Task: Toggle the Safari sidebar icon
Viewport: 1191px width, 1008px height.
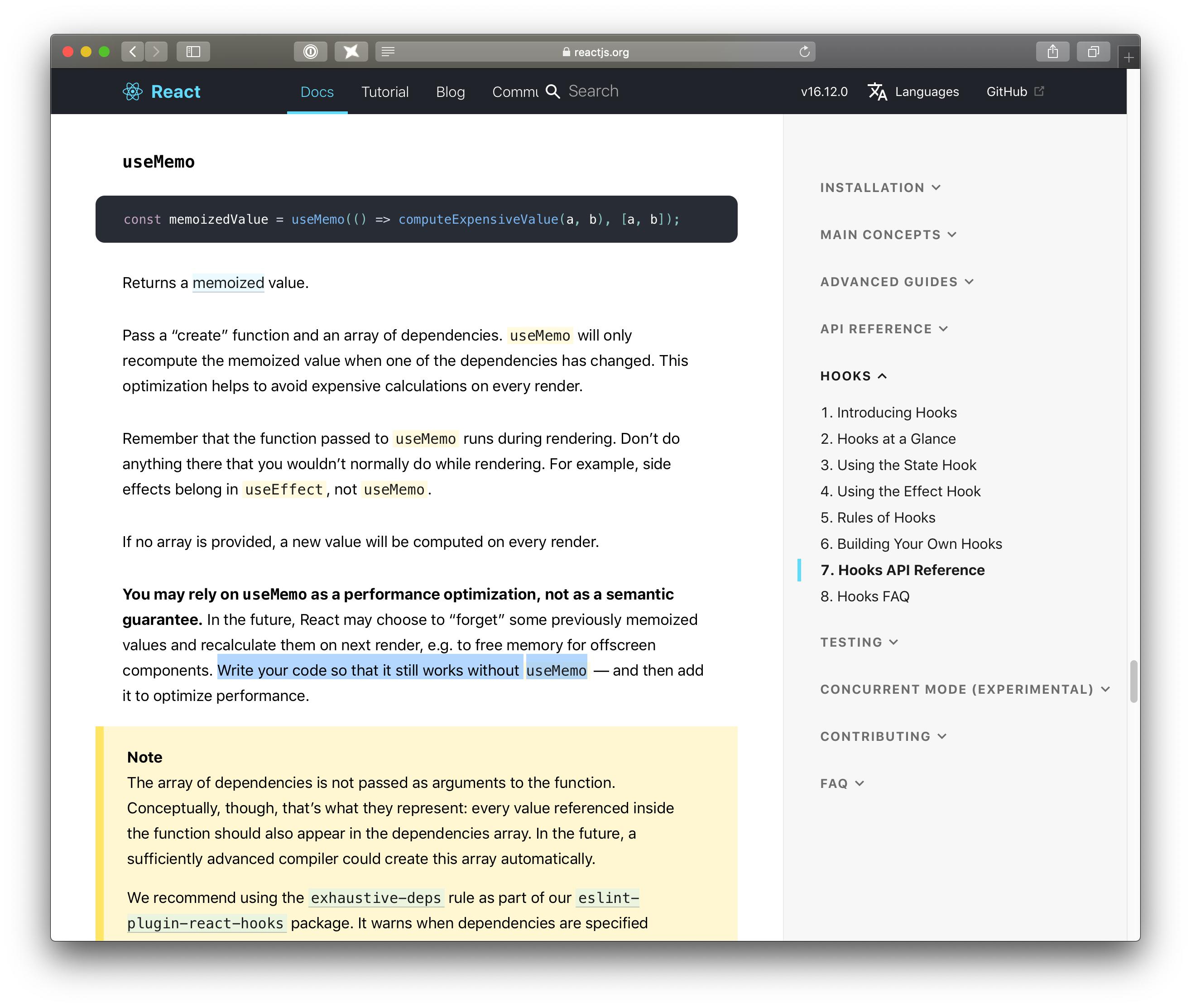Action: coord(193,52)
